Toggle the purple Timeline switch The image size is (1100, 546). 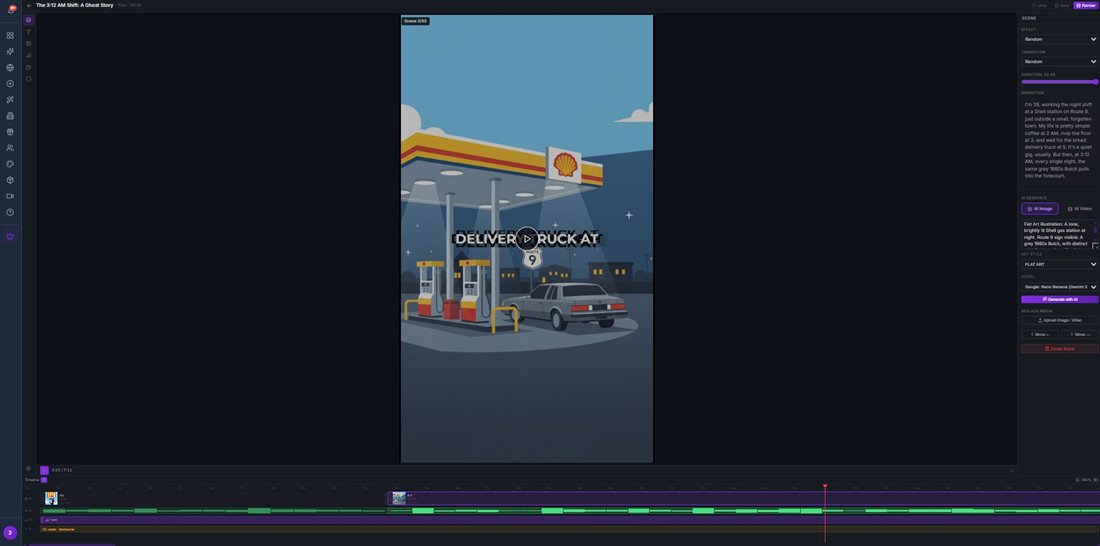[x=43, y=480]
